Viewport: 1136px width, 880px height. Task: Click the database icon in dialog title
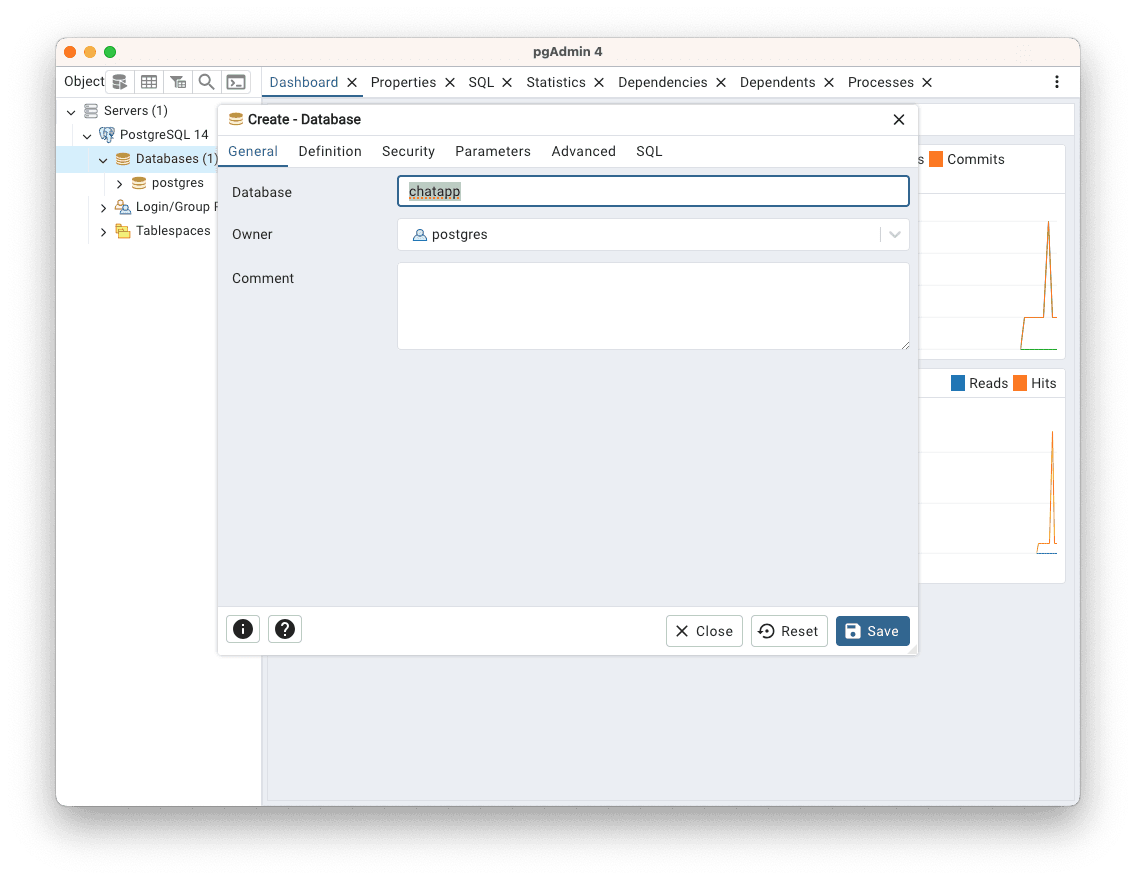(x=235, y=120)
